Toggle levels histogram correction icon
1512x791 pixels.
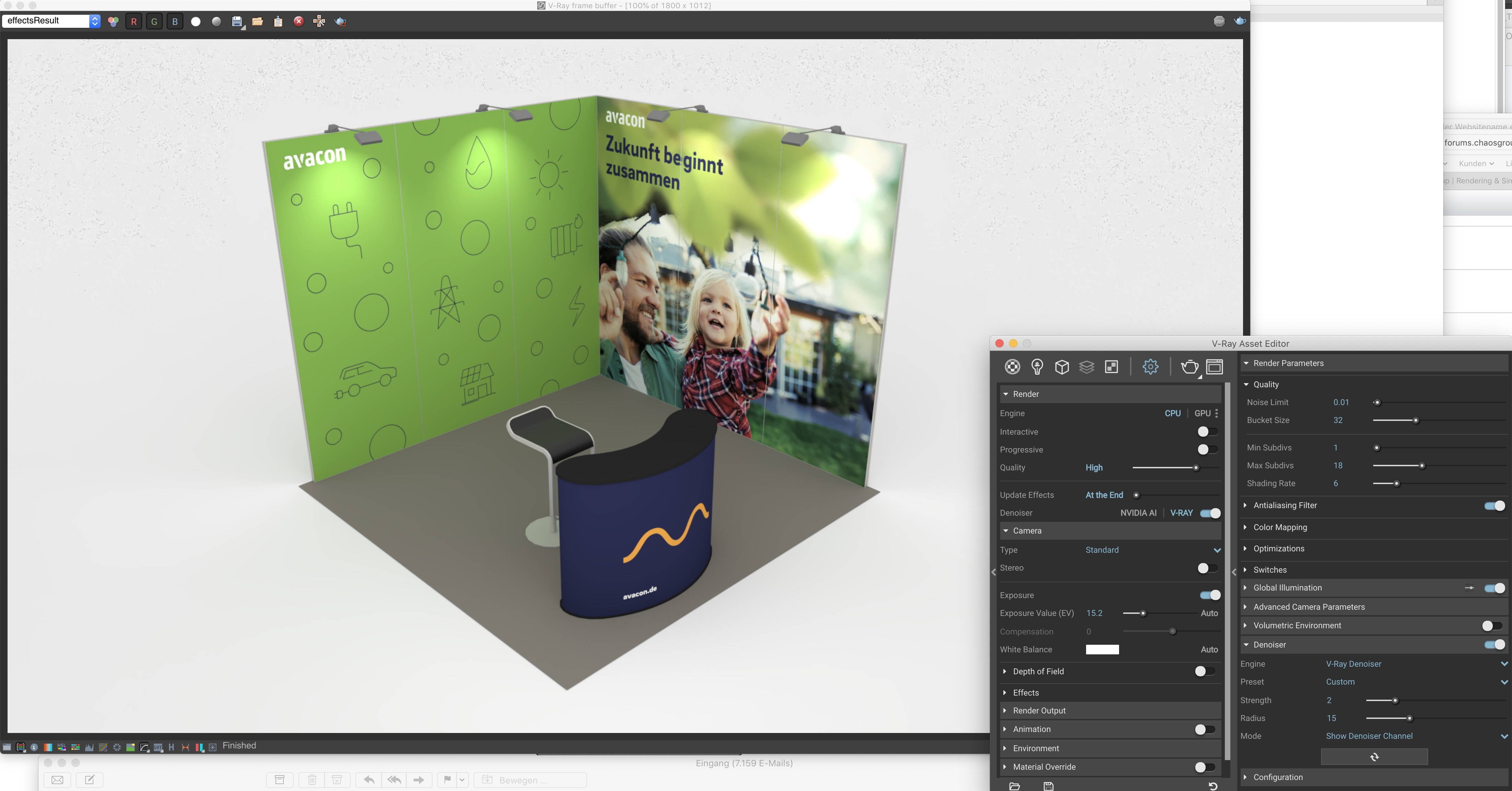point(89,747)
